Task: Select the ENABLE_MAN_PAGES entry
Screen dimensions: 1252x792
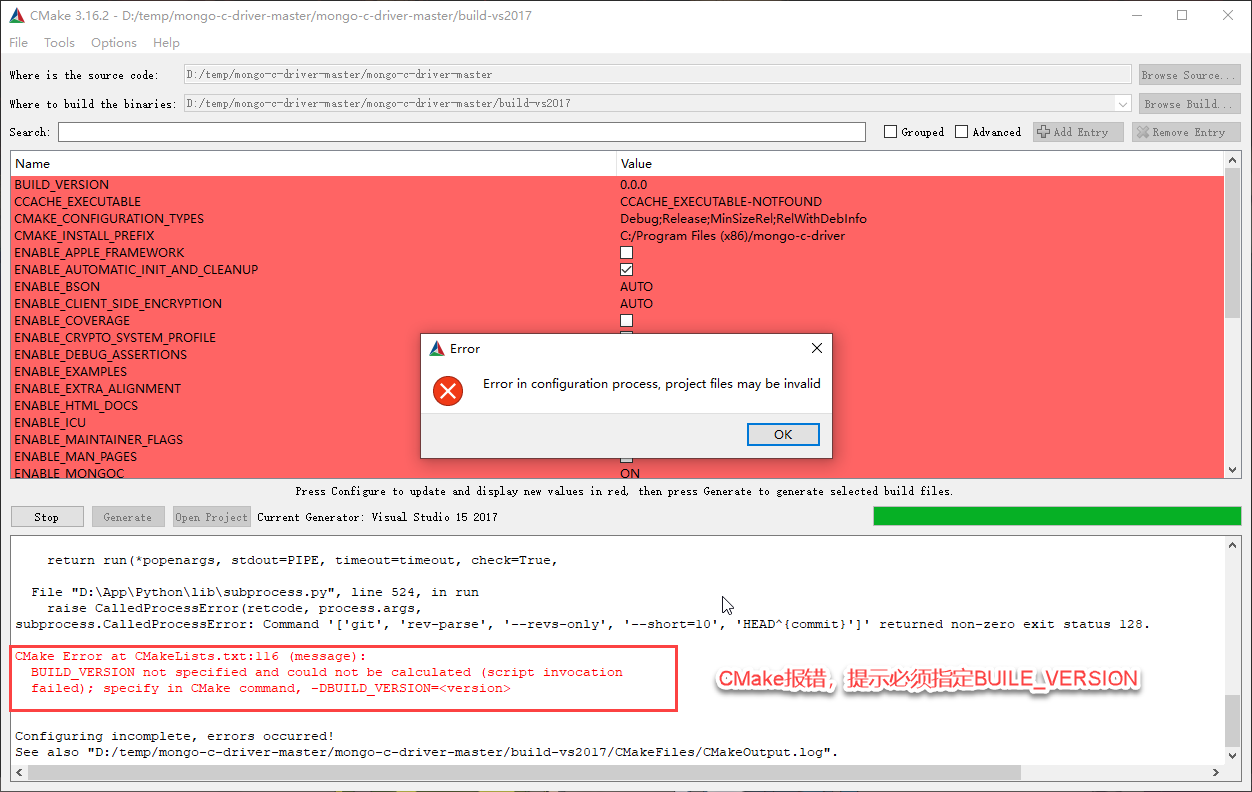Action: click(x=76, y=457)
